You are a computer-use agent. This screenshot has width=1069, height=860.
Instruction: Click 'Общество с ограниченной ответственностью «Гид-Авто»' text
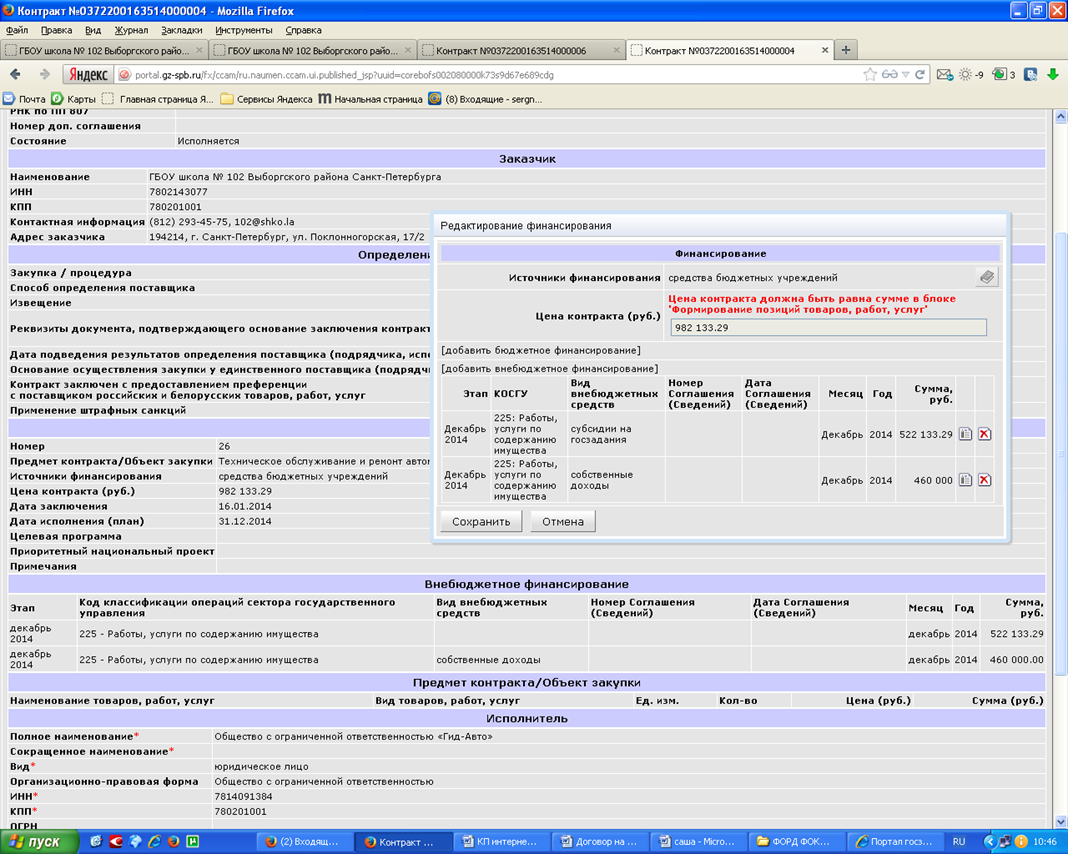353,737
